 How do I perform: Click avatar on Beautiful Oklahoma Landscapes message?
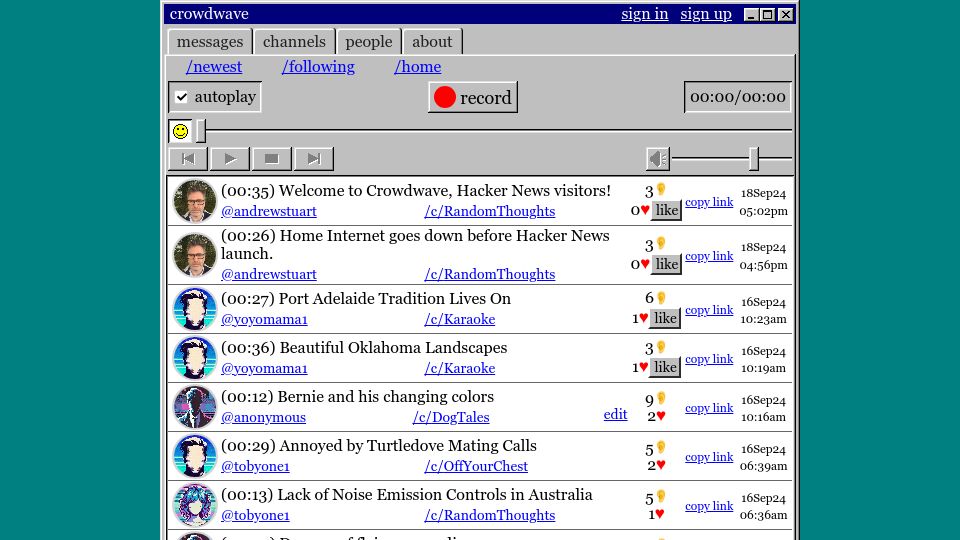195,358
